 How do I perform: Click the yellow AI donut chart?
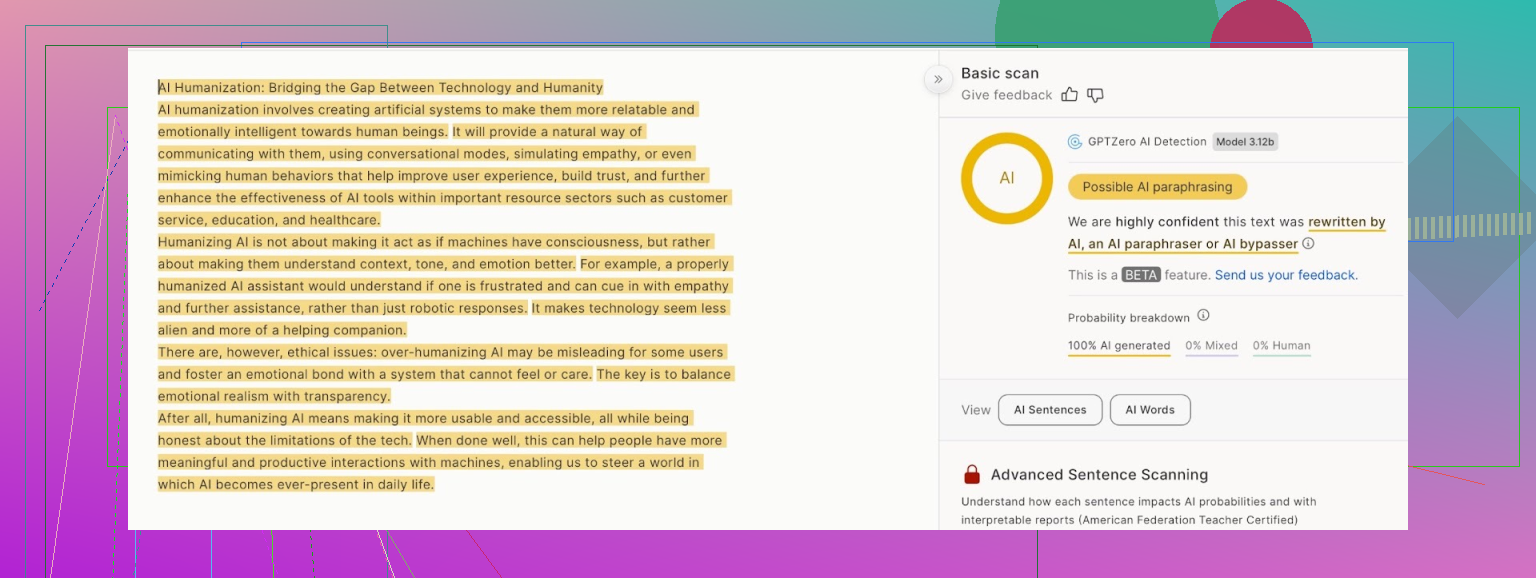coord(1007,178)
